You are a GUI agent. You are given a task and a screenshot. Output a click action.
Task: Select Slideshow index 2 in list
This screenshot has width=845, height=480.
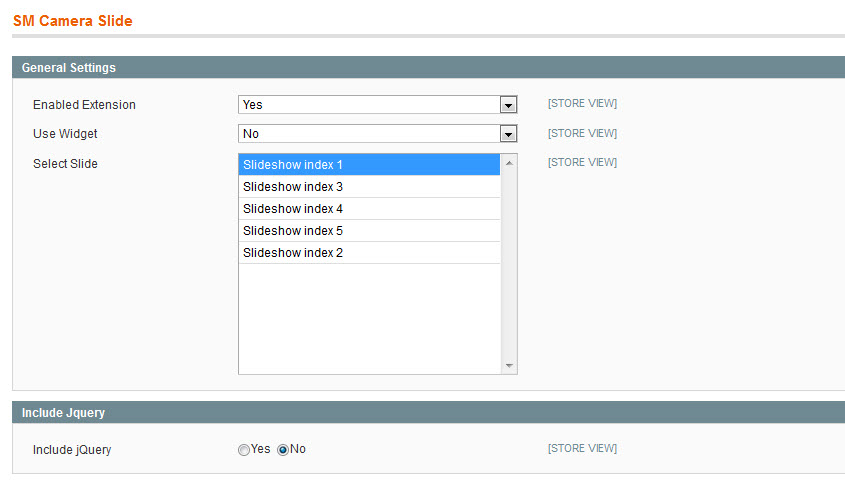click(369, 253)
